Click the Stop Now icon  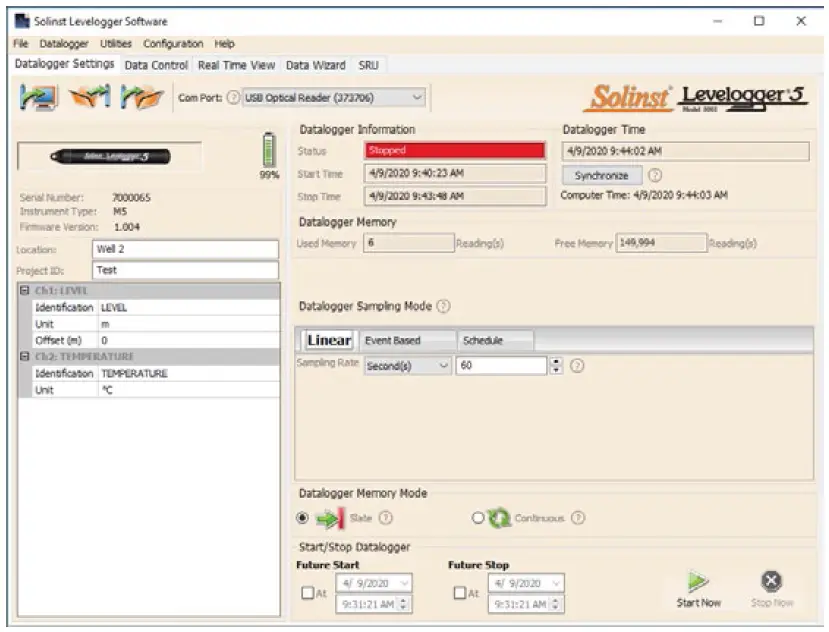click(x=771, y=581)
